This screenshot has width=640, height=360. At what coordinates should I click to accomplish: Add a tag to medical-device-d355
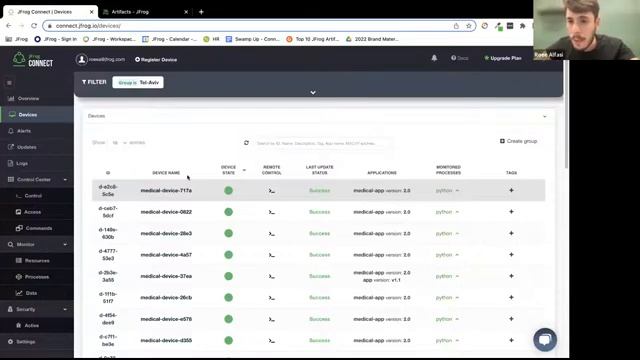[x=511, y=340]
